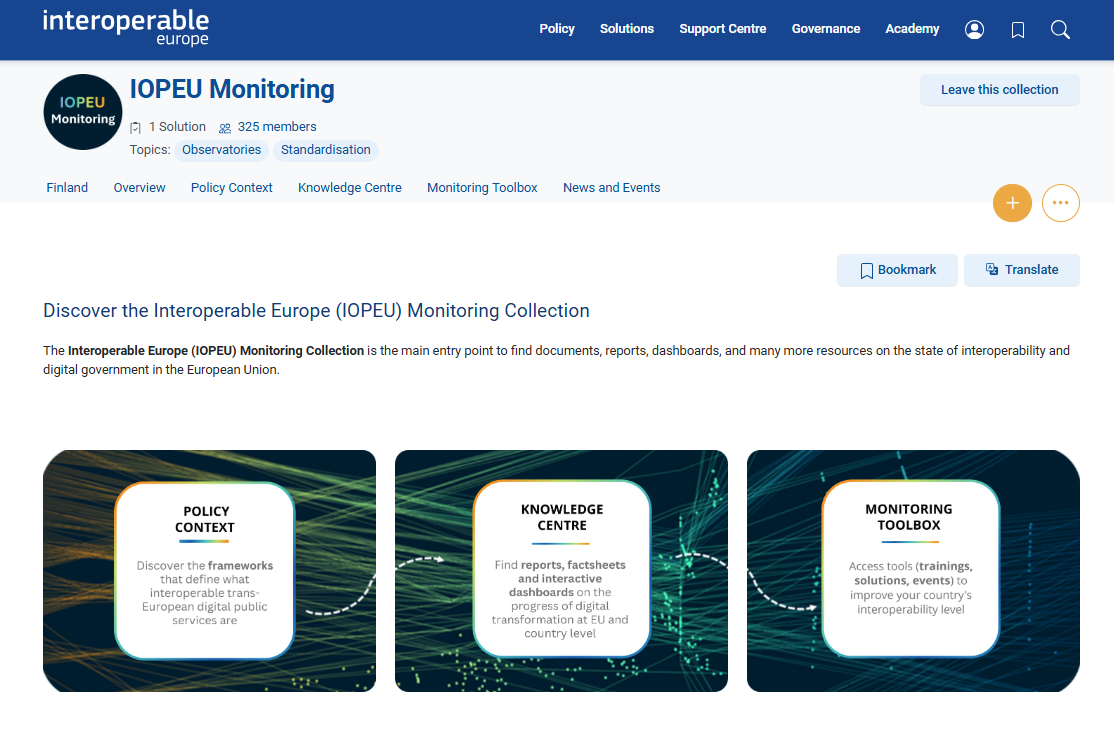Open the user account profile icon
1114x738 pixels.
tap(974, 29)
